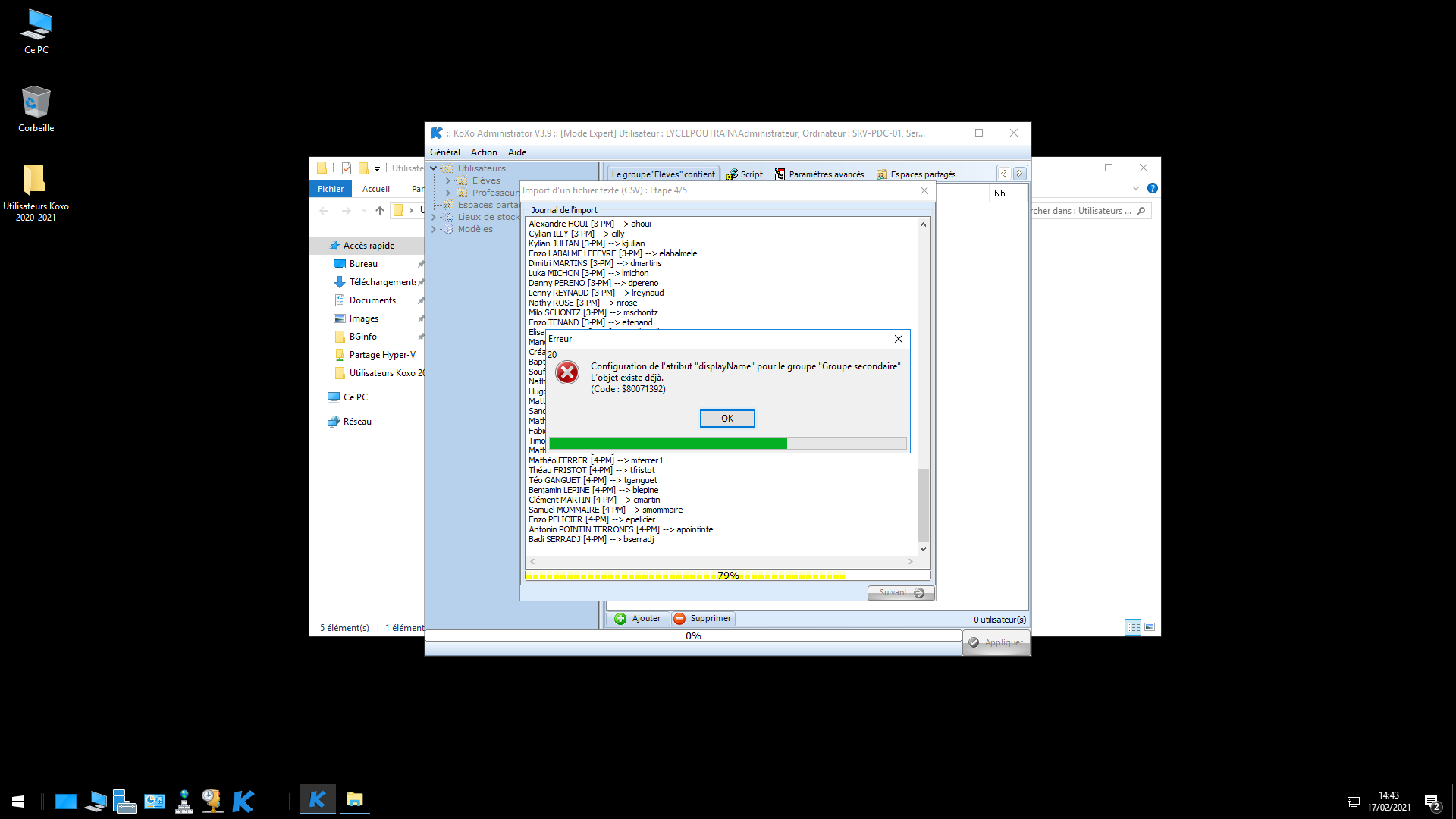The height and width of the screenshot is (819, 1456).
Task: Select Espaces partagés in KoXo tree
Action: (488, 205)
